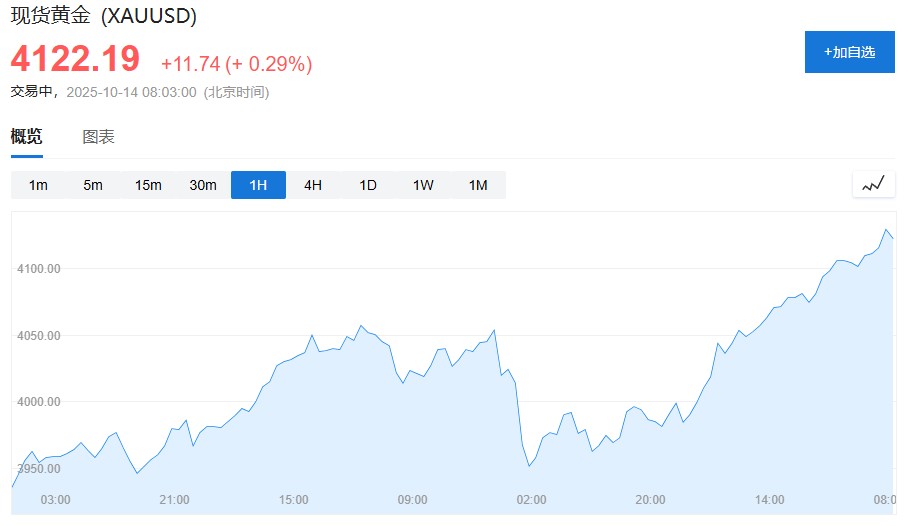Select the 5m interval
Screen dimensions: 912x526
pos(93,185)
